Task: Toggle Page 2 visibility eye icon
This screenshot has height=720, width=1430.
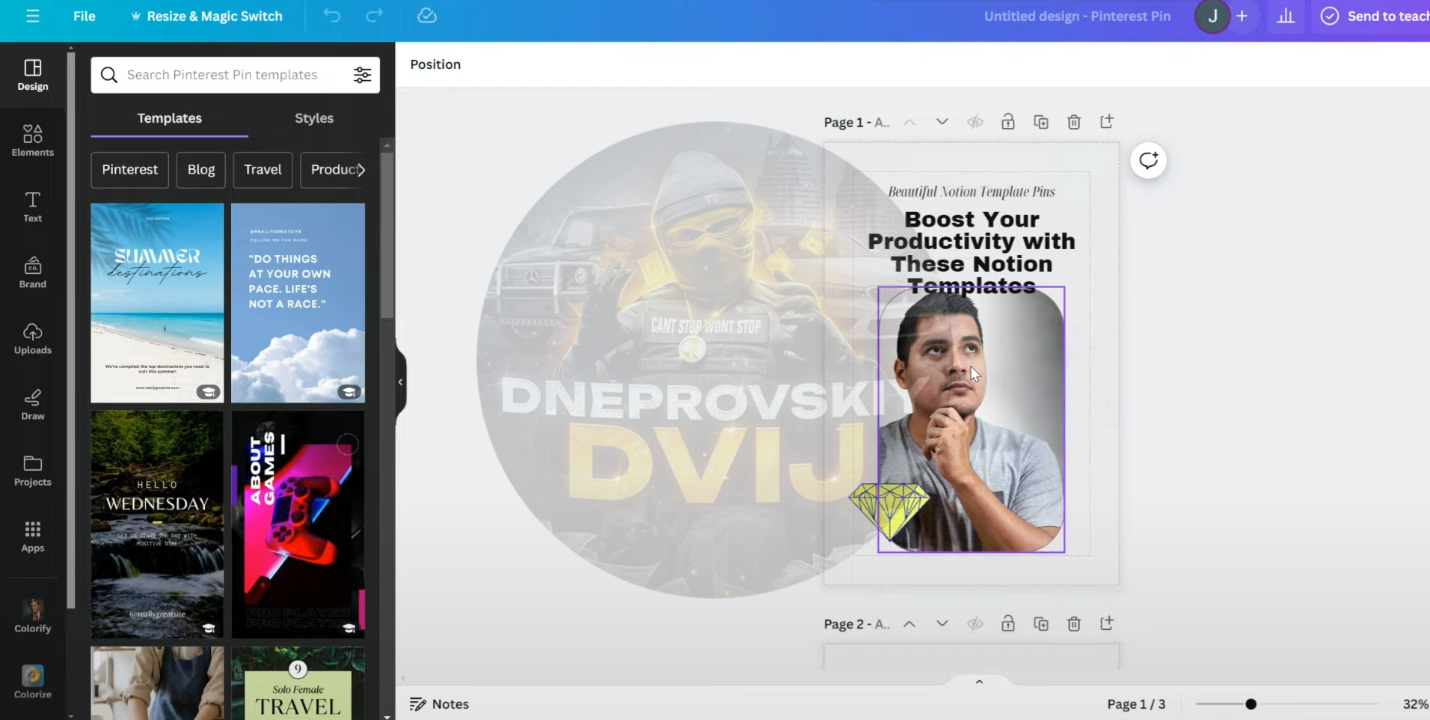Action: (x=975, y=624)
